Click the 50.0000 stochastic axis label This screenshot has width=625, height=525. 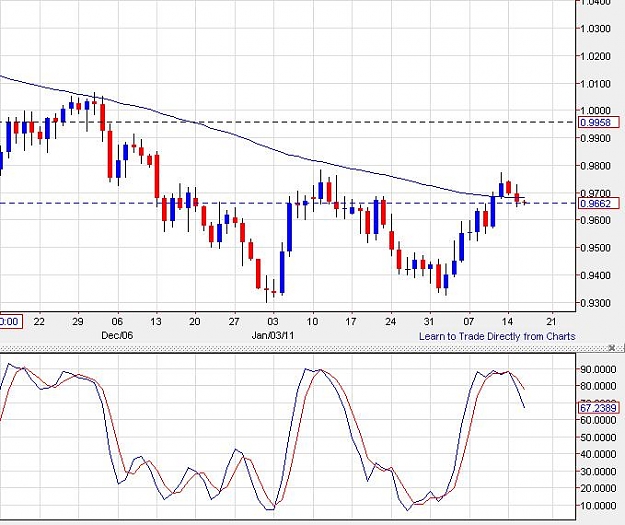(598, 437)
